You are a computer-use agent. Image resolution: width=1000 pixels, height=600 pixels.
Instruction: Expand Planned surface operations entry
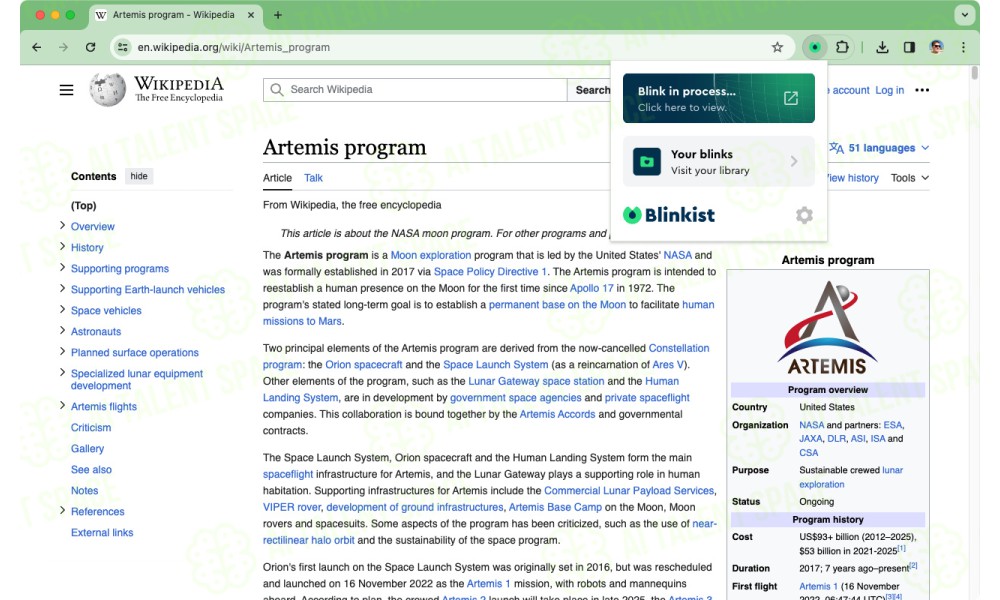(62, 351)
